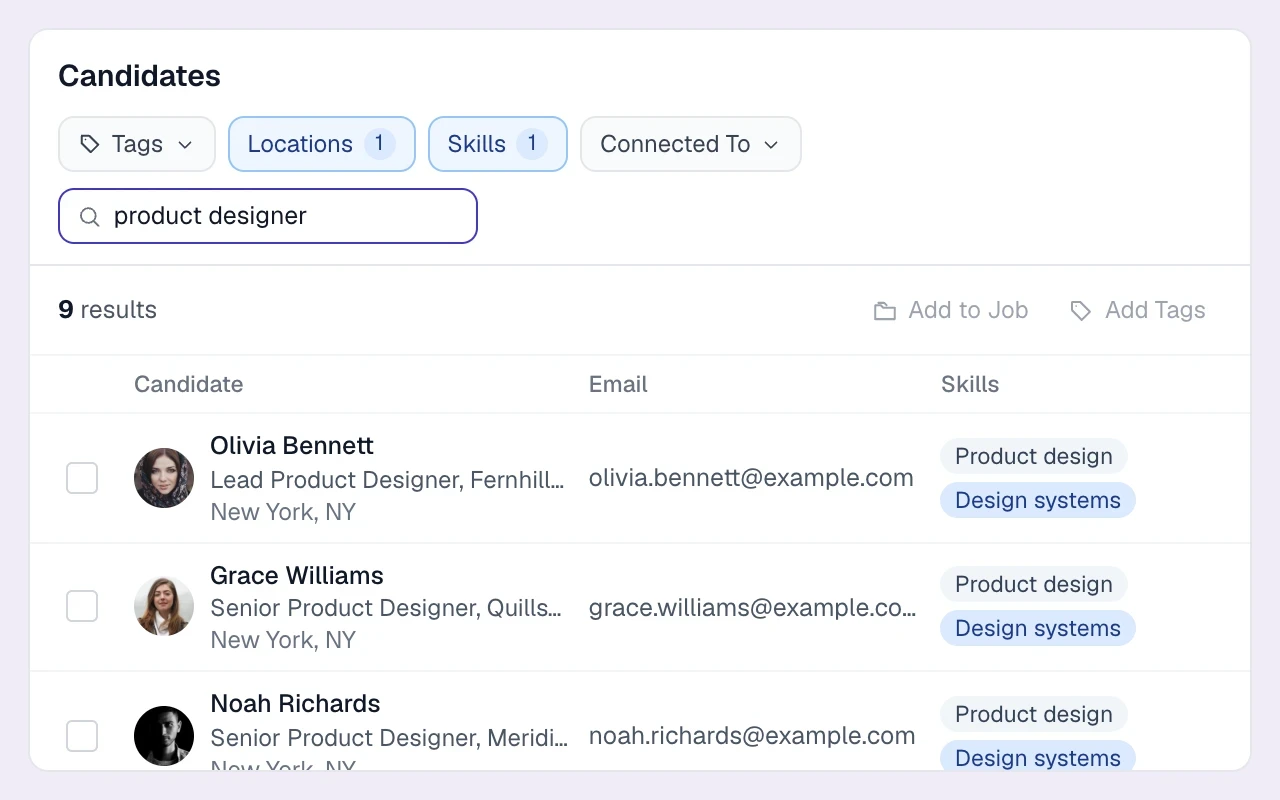Open Noah Richards' avatar photo

[x=164, y=736]
